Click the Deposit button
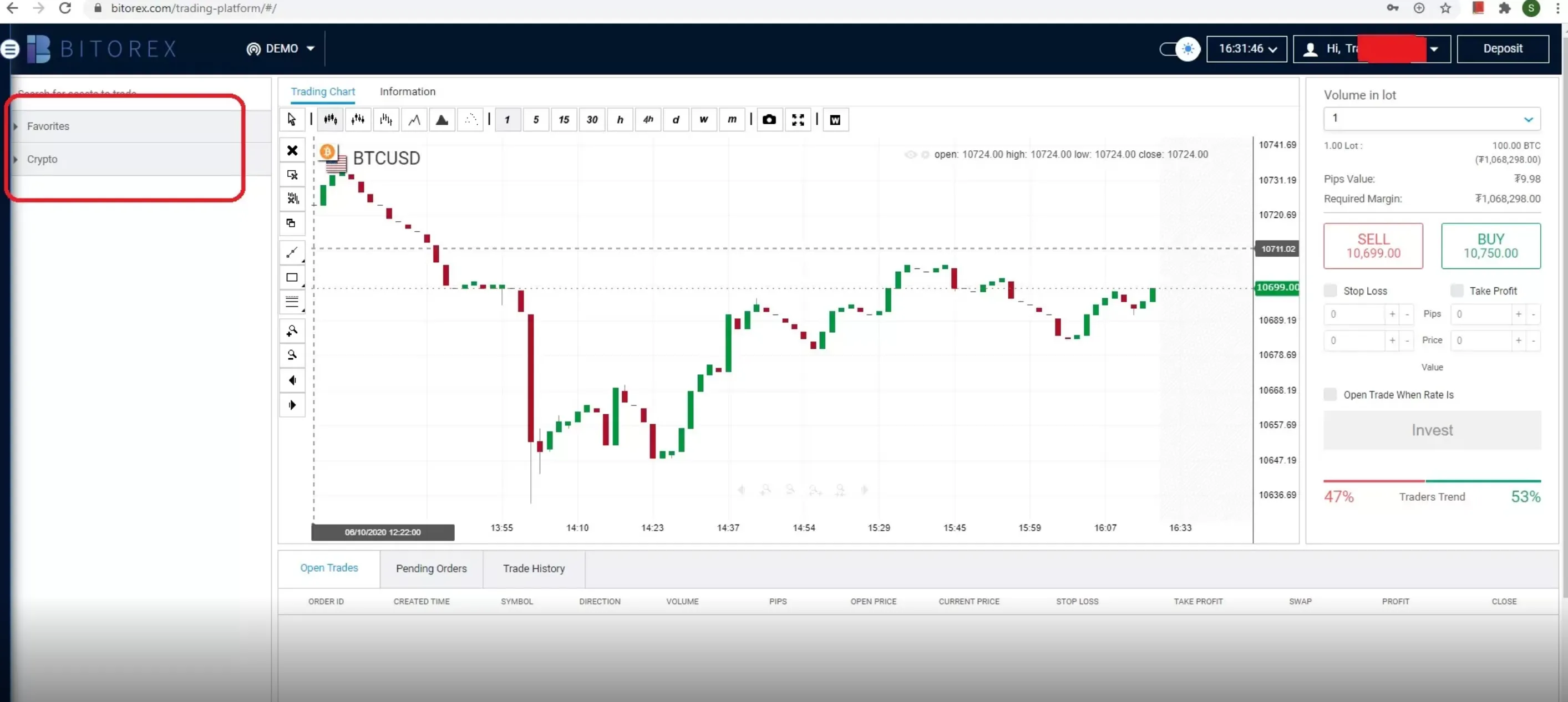 [x=1503, y=49]
